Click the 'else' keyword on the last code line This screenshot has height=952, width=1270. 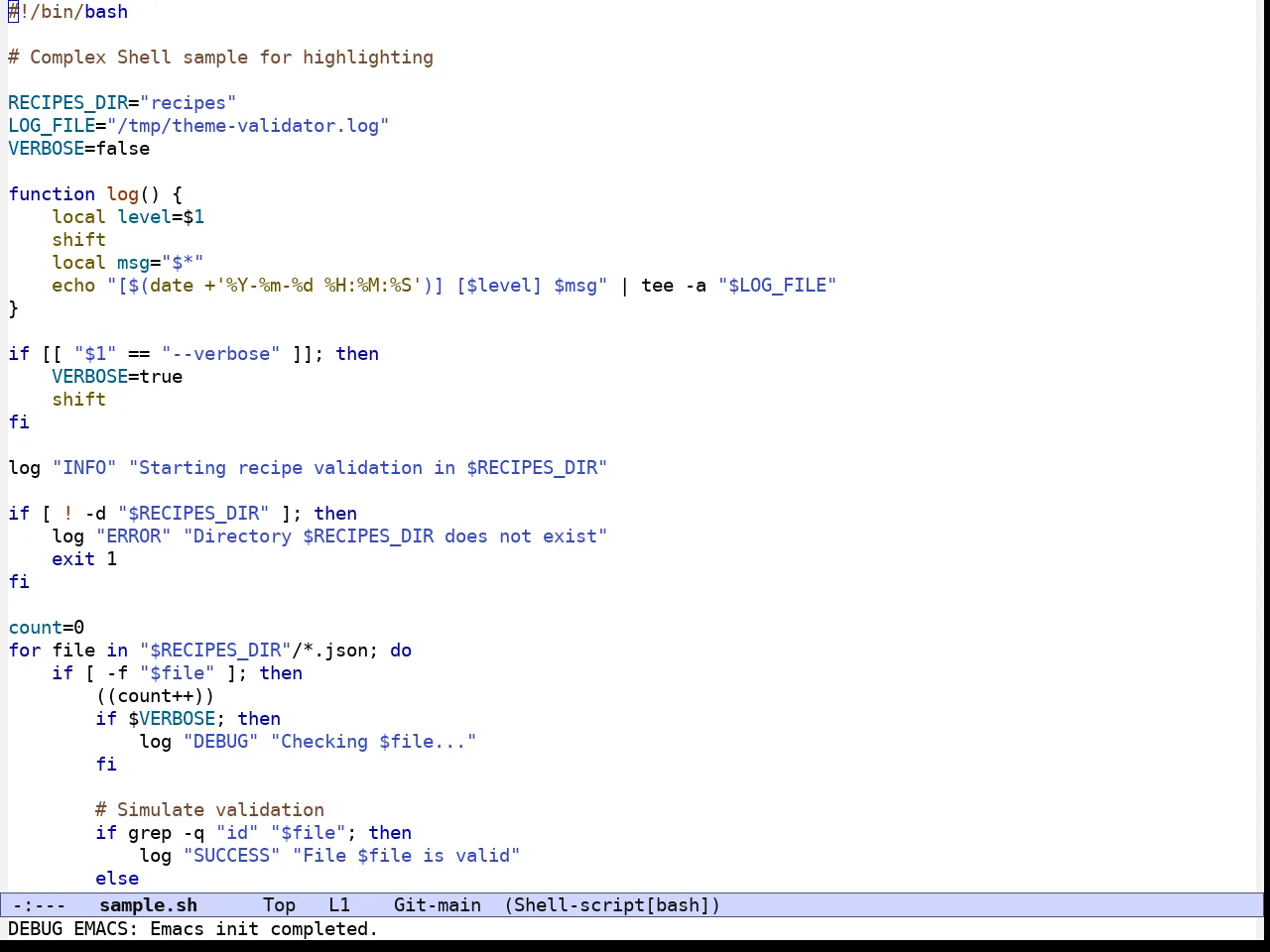[x=117, y=879]
